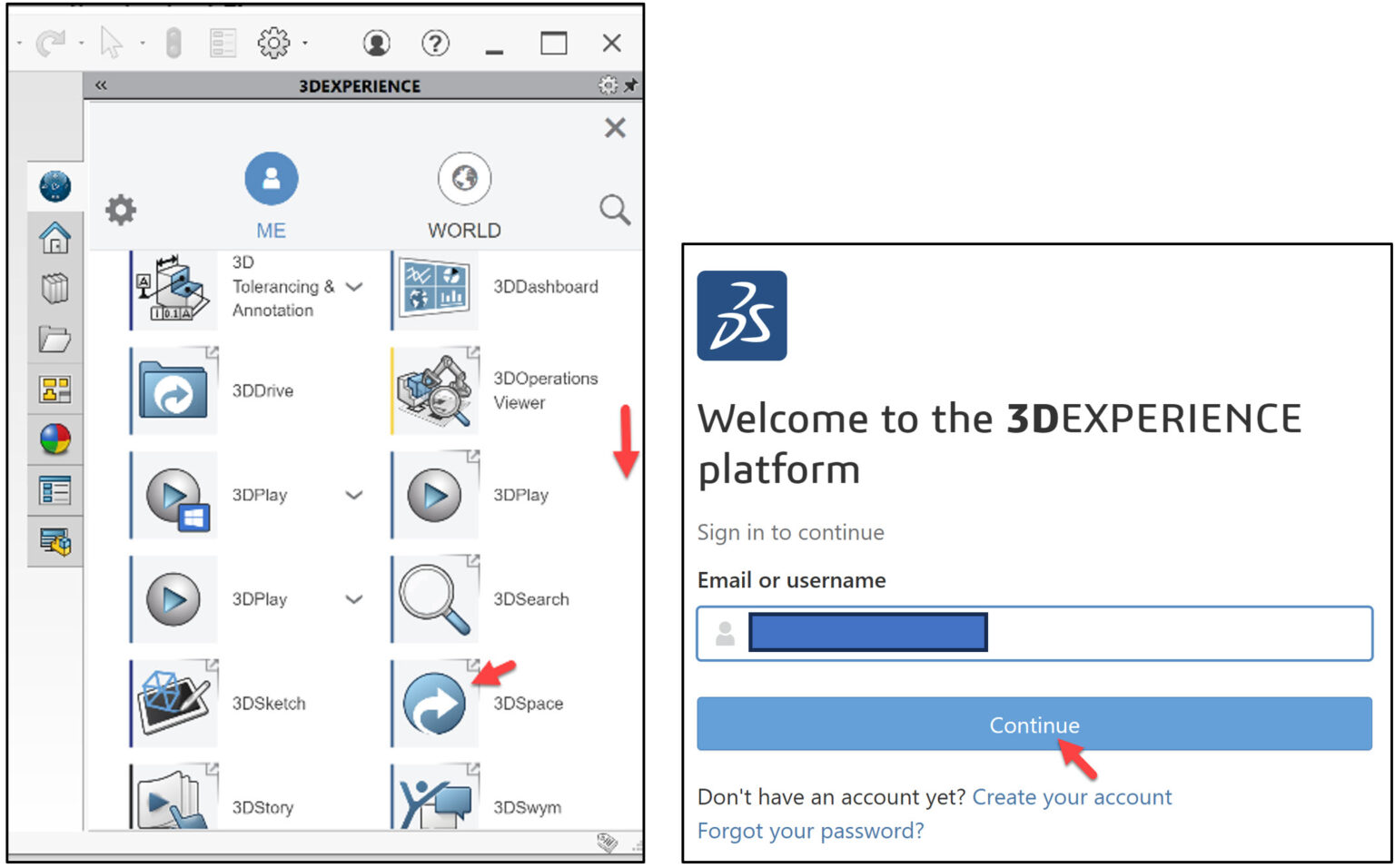The height and width of the screenshot is (868, 1395).
Task: Expand the 3DPlay dropdown arrow
Action: coord(352,495)
